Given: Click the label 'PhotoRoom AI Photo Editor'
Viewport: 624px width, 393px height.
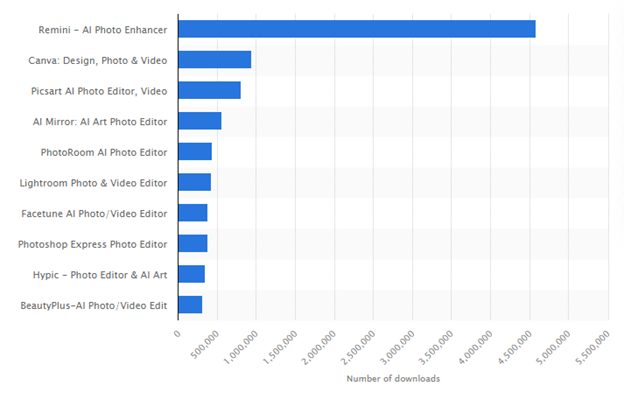Looking at the screenshot, I should tap(104, 152).
